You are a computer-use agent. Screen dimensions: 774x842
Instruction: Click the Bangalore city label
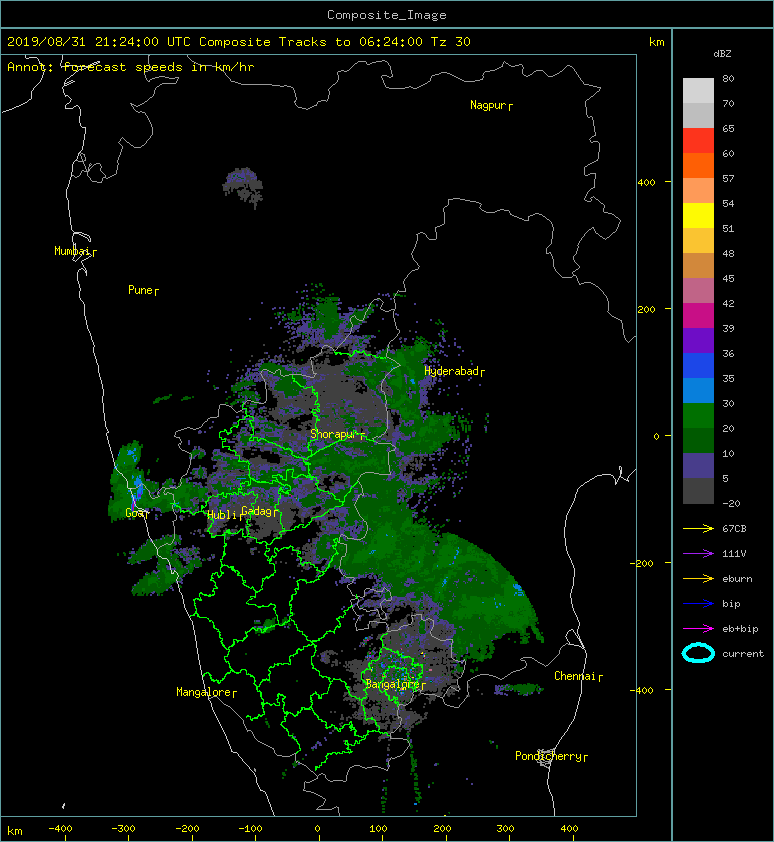point(395,684)
